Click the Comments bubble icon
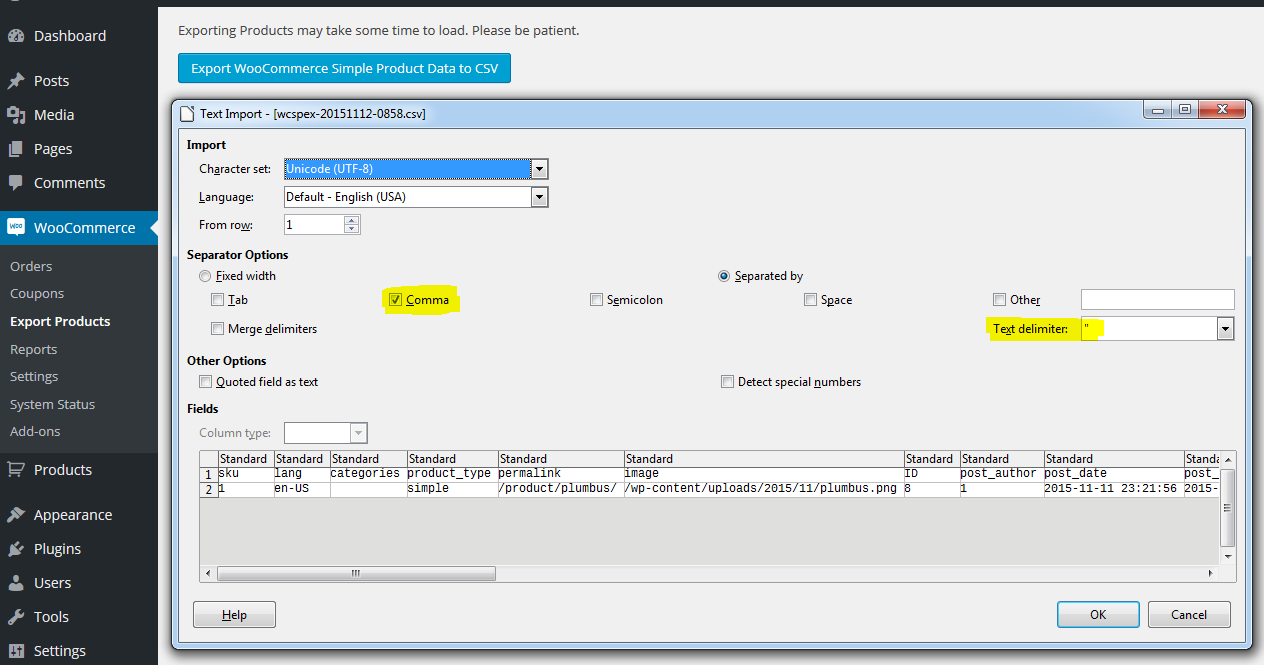The image size is (1264, 665). coord(16,183)
